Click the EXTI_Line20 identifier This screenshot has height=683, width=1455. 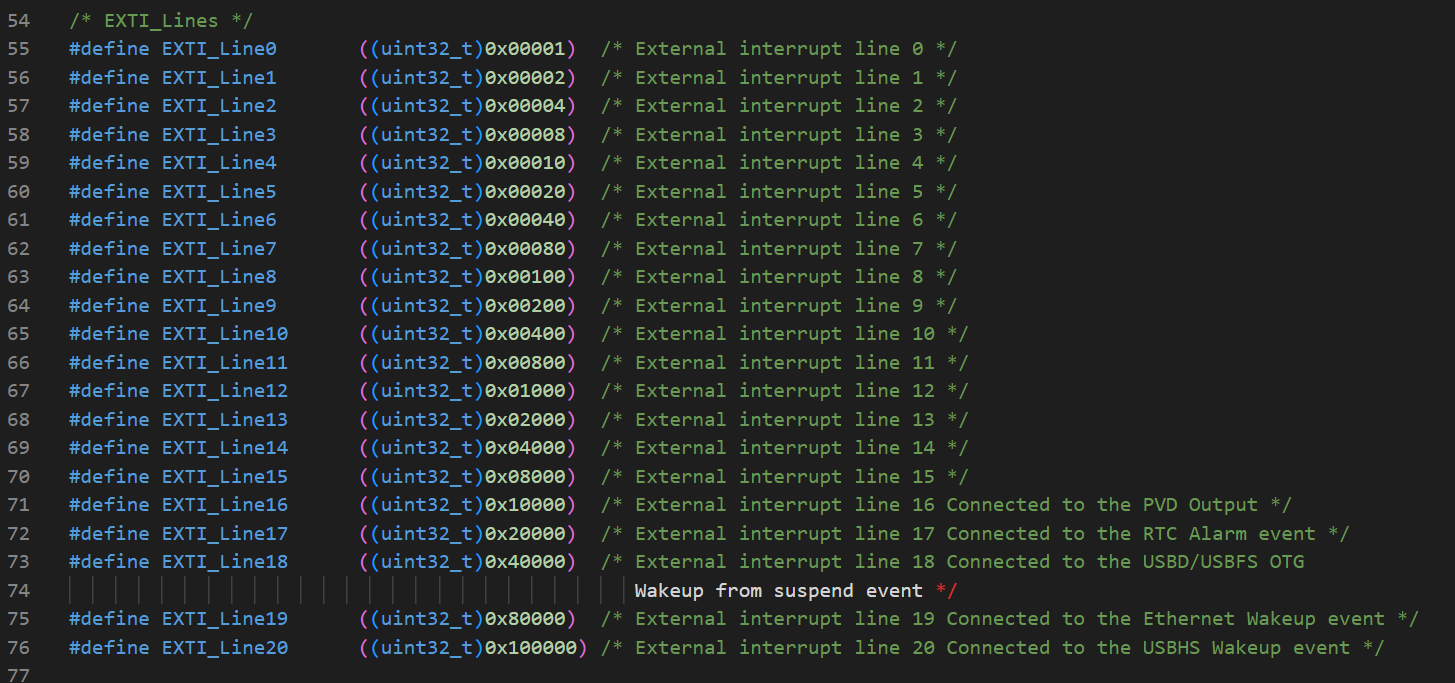tap(225, 648)
